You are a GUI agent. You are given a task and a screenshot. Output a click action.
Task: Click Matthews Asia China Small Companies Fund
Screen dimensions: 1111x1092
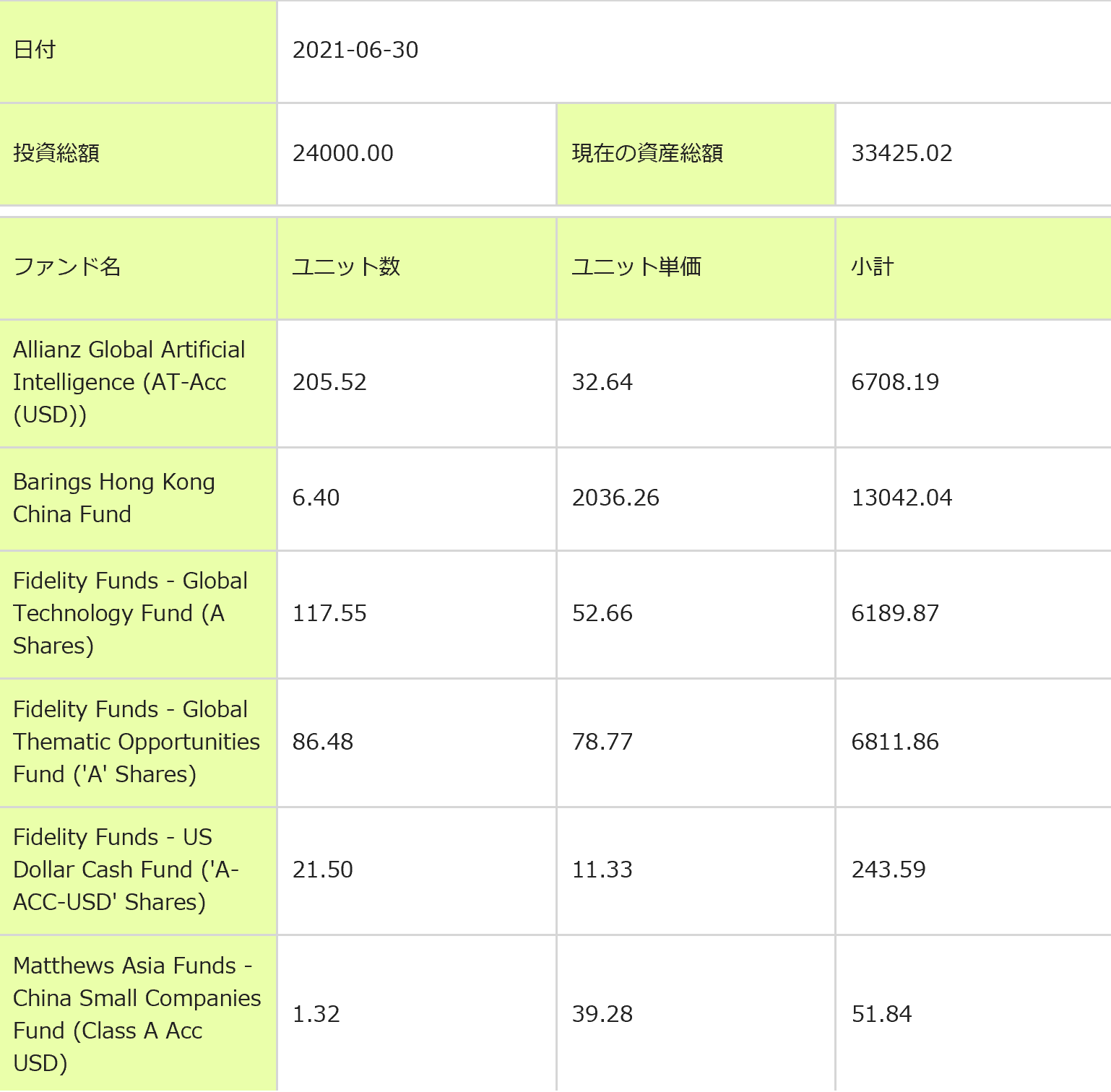(x=137, y=1014)
